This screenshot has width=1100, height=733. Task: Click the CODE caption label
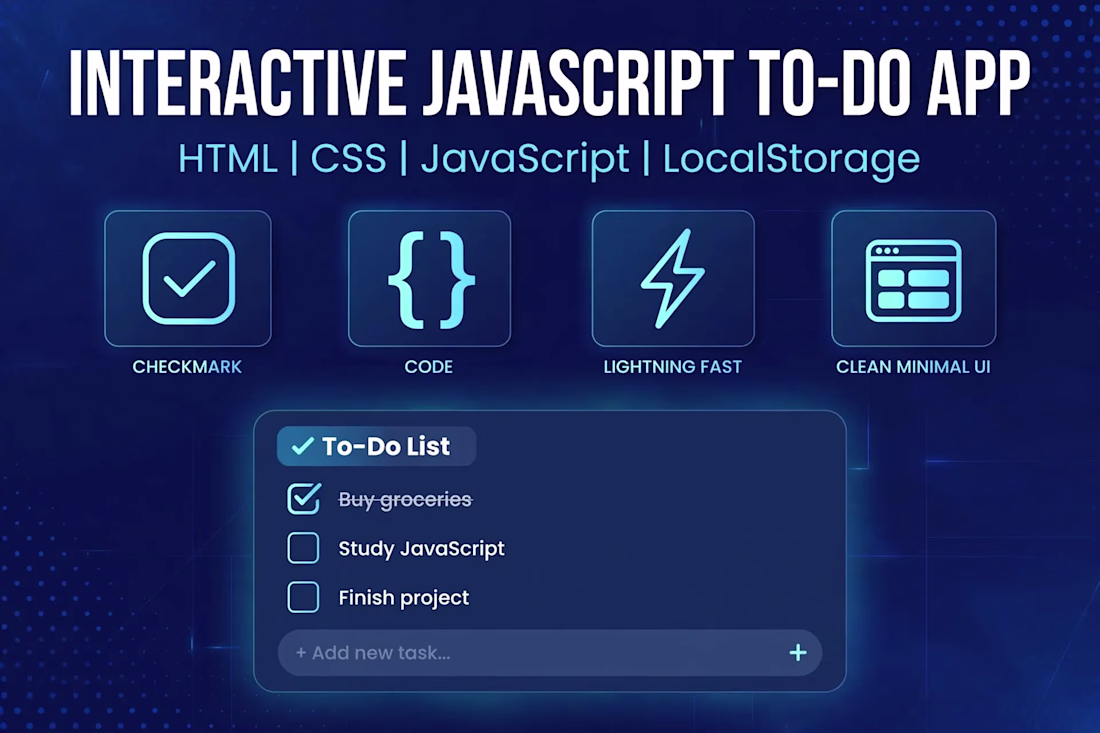tap(429, 367)
